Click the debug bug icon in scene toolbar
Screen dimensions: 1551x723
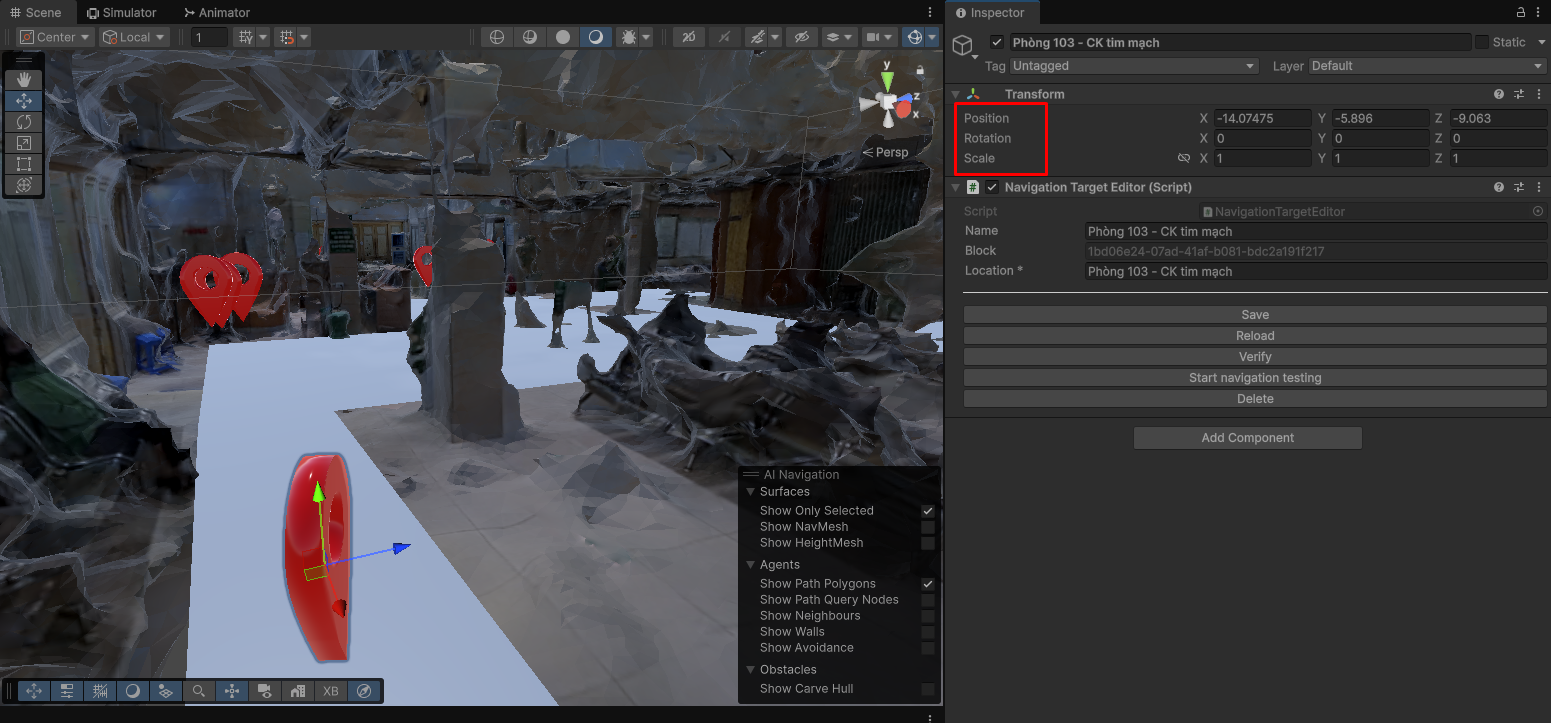[x=628, y=37]
